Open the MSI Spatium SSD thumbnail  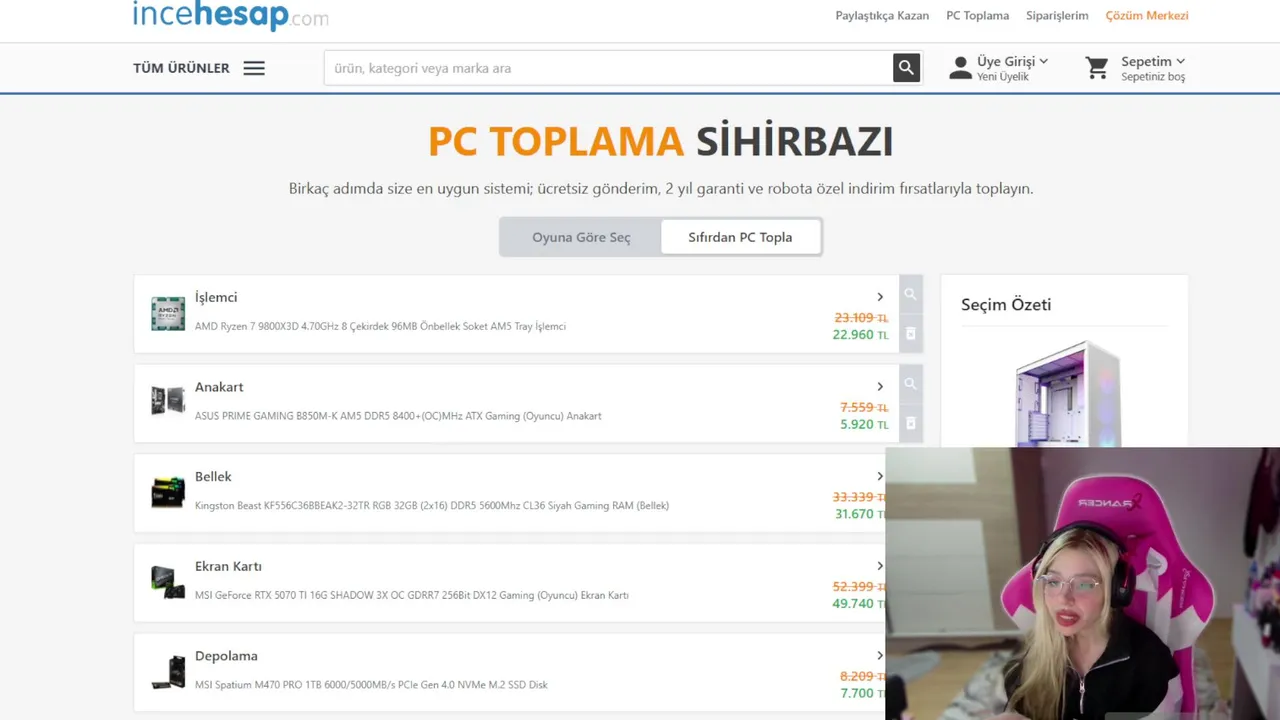[x=168, y=672]
